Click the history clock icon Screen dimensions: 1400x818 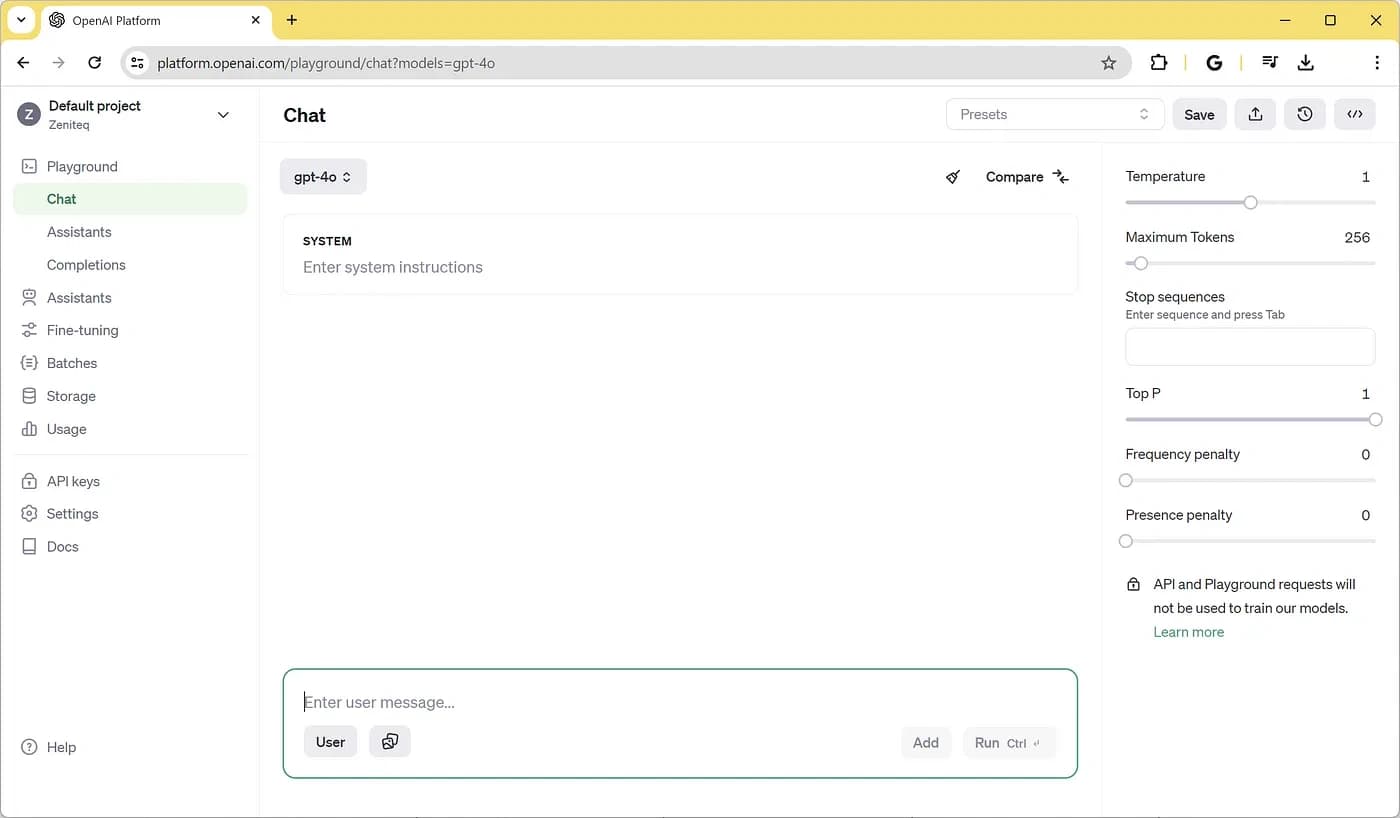(1305, 114)
